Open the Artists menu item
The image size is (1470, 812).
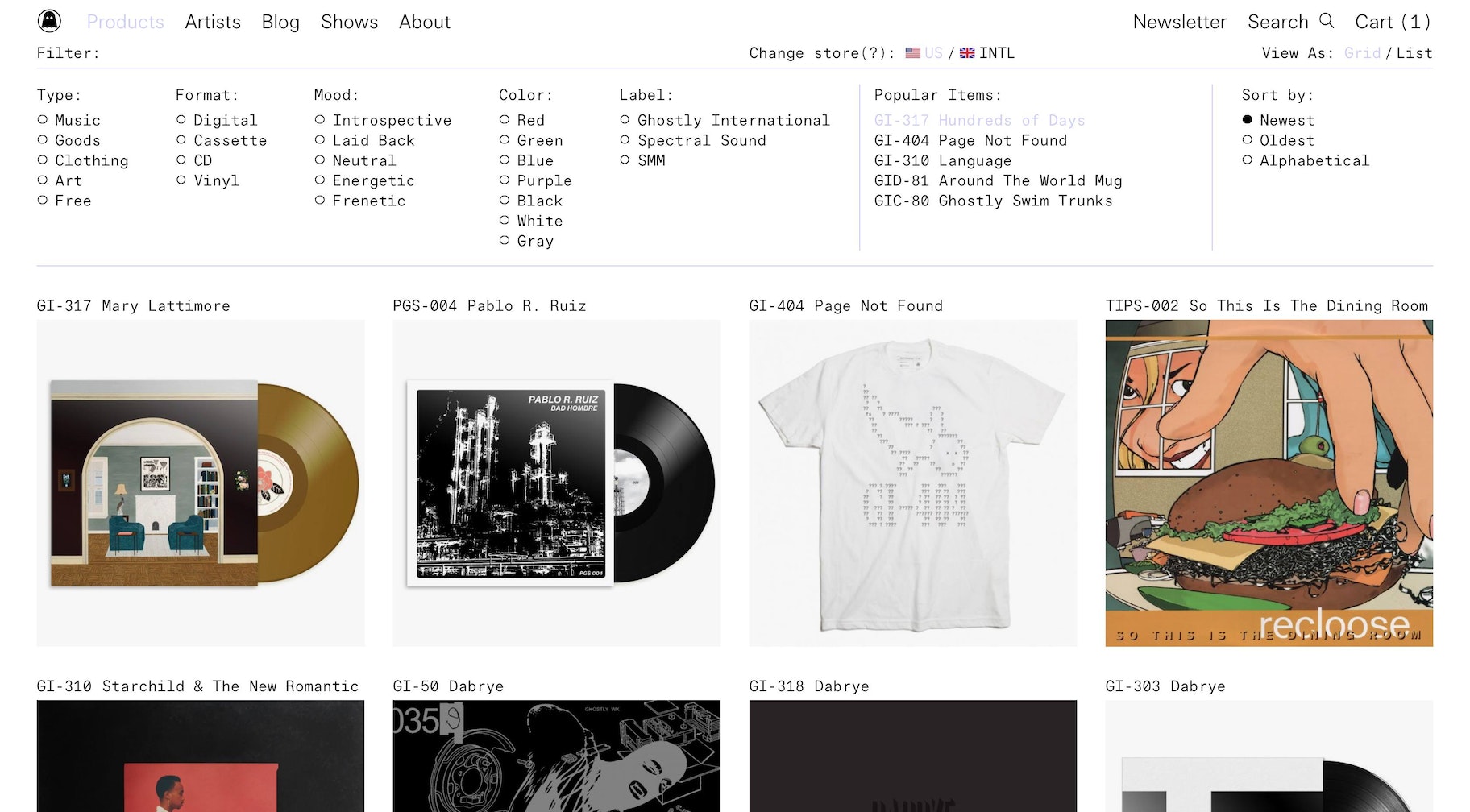(213, 22)
